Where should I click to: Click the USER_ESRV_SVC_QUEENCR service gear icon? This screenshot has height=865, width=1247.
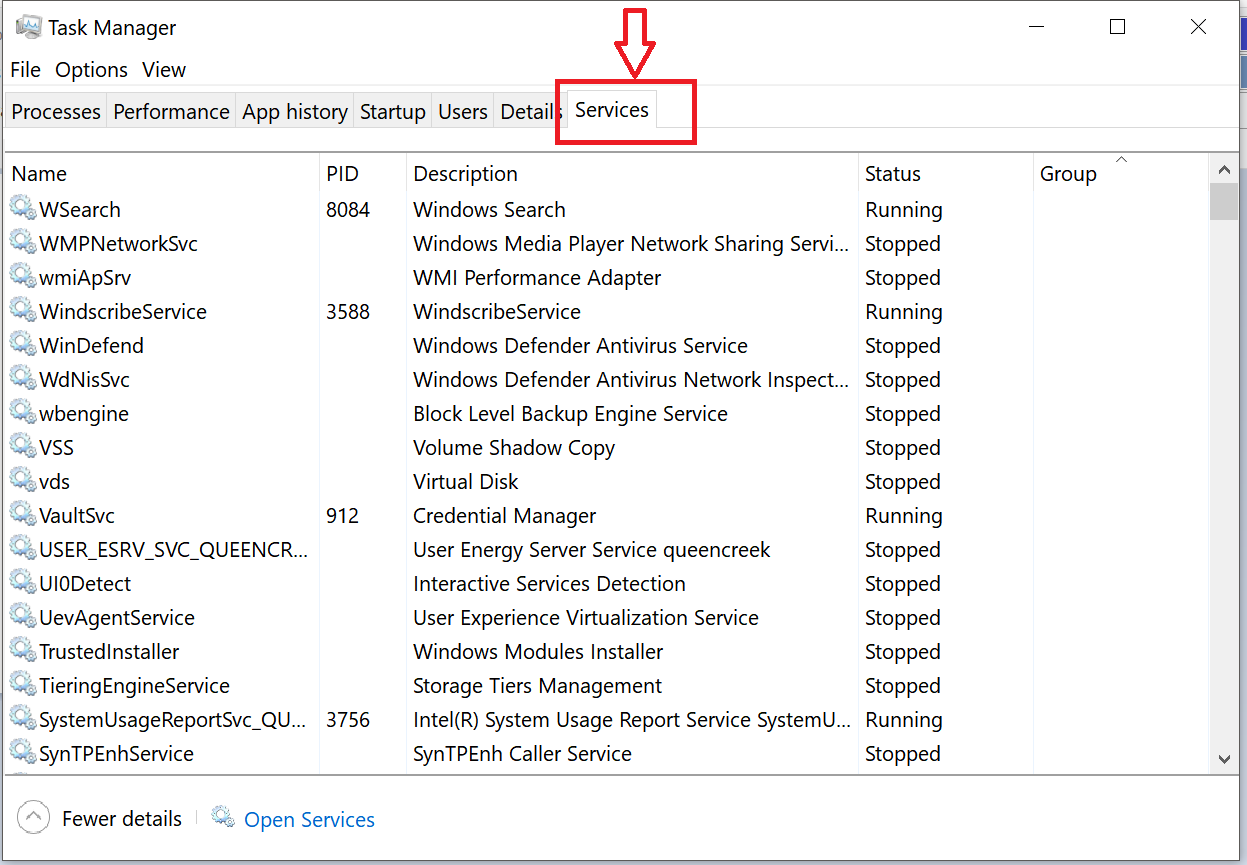[x=23, y=549]
